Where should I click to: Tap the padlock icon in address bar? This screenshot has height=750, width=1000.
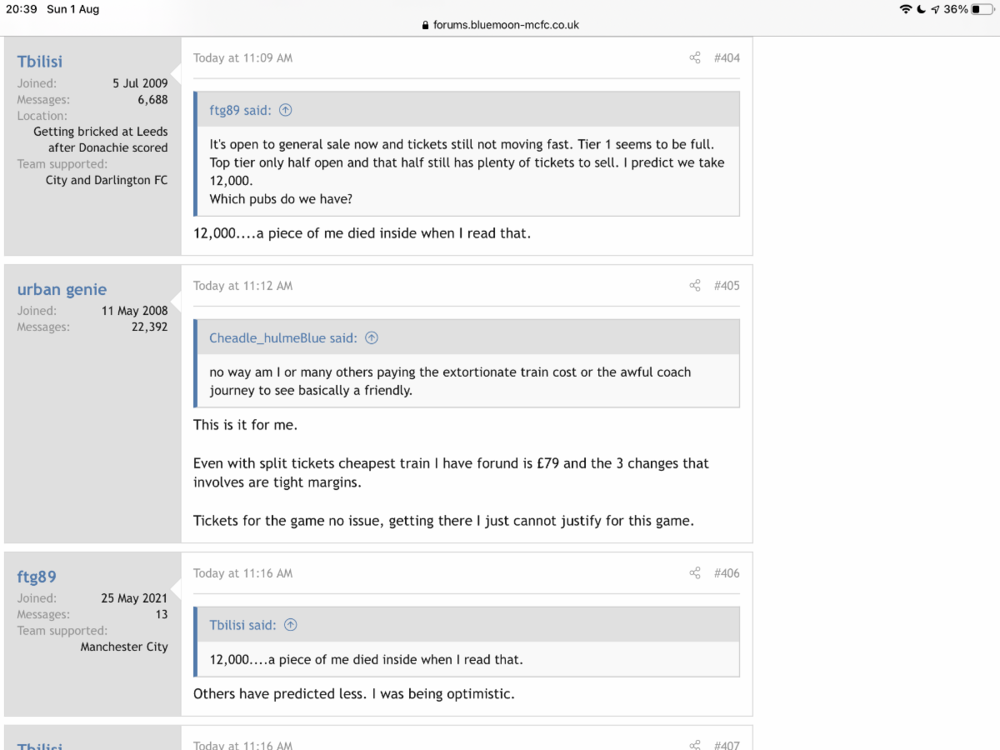425,25
